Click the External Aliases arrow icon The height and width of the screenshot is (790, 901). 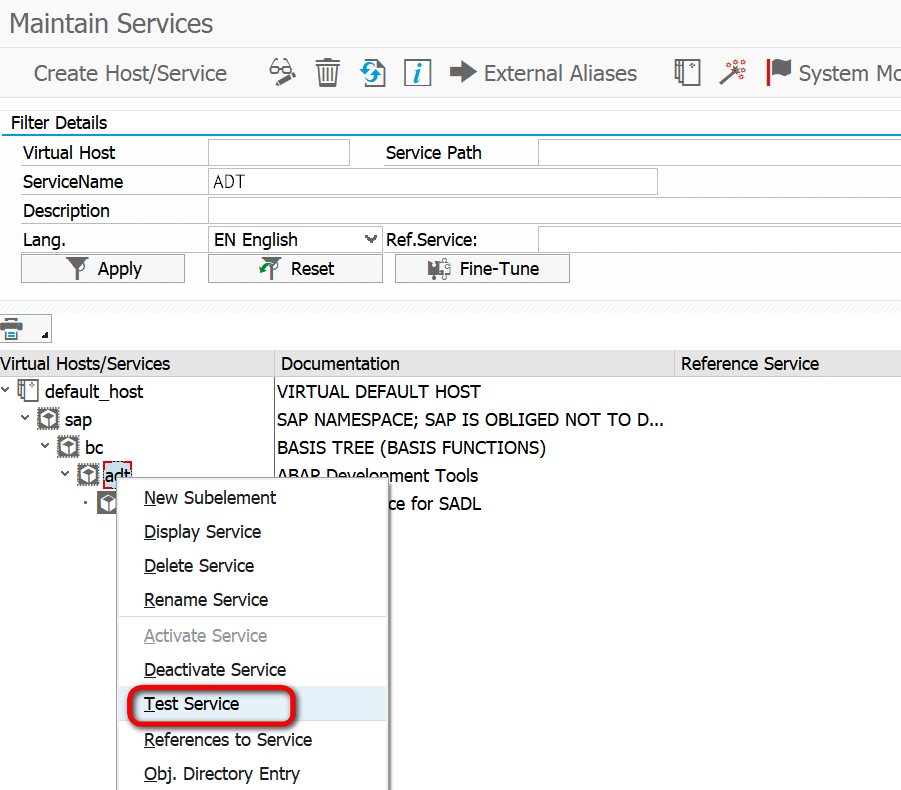(460, 72)
